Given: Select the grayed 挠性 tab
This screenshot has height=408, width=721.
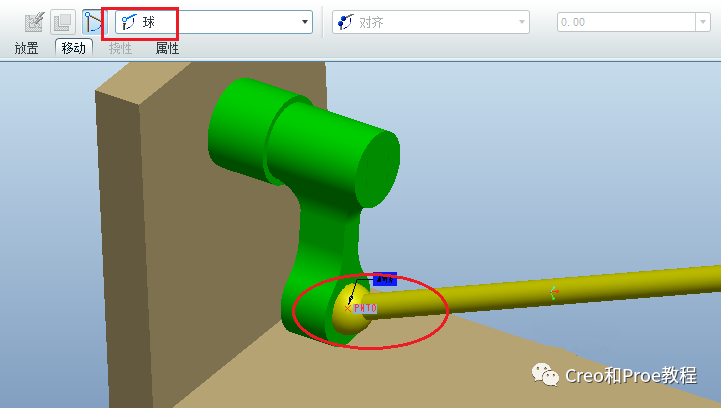Looking at the screenshot, I should [x=120, y=48].
